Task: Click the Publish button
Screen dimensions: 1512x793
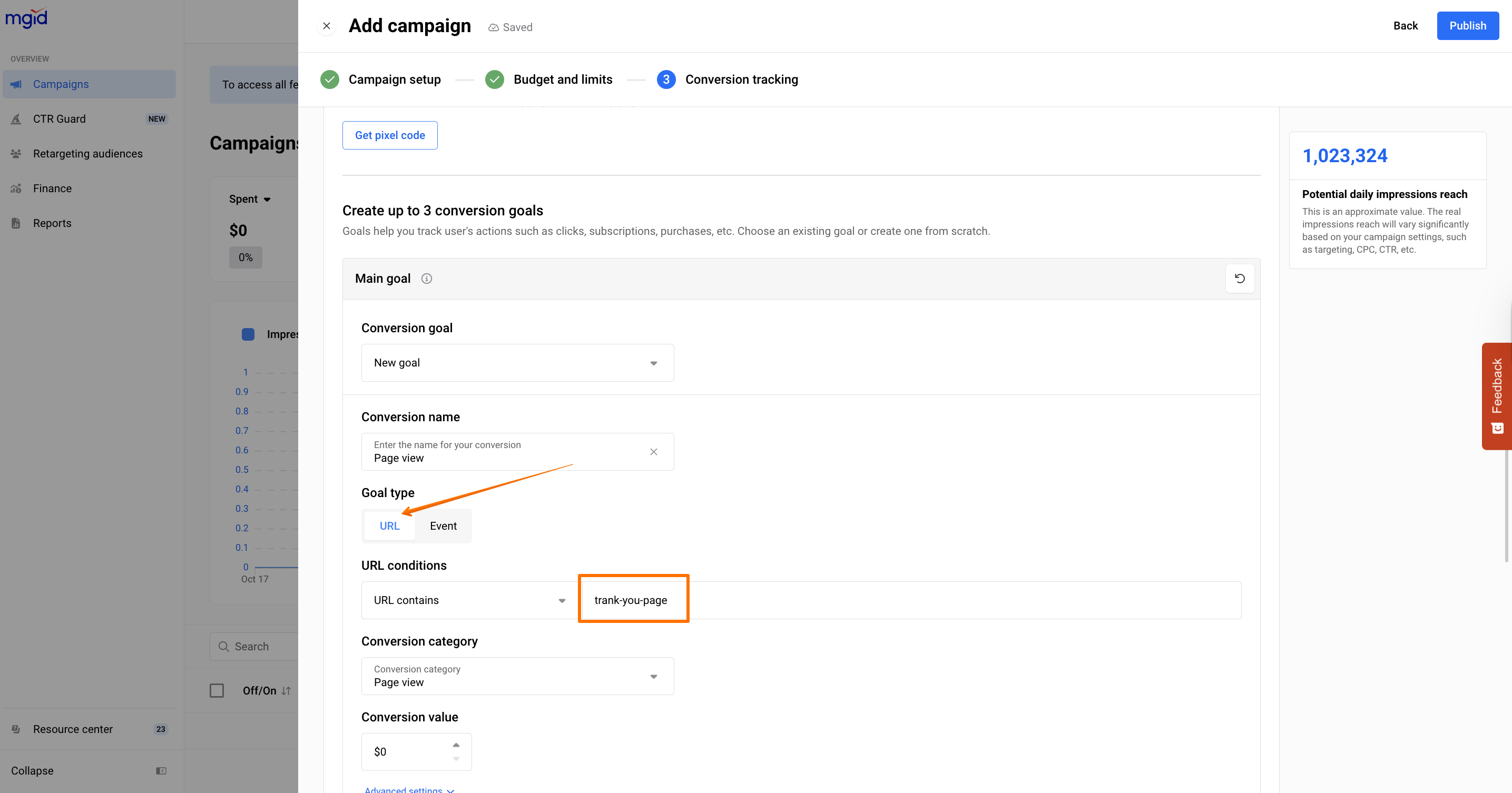Action: [x=1467, y=26]
